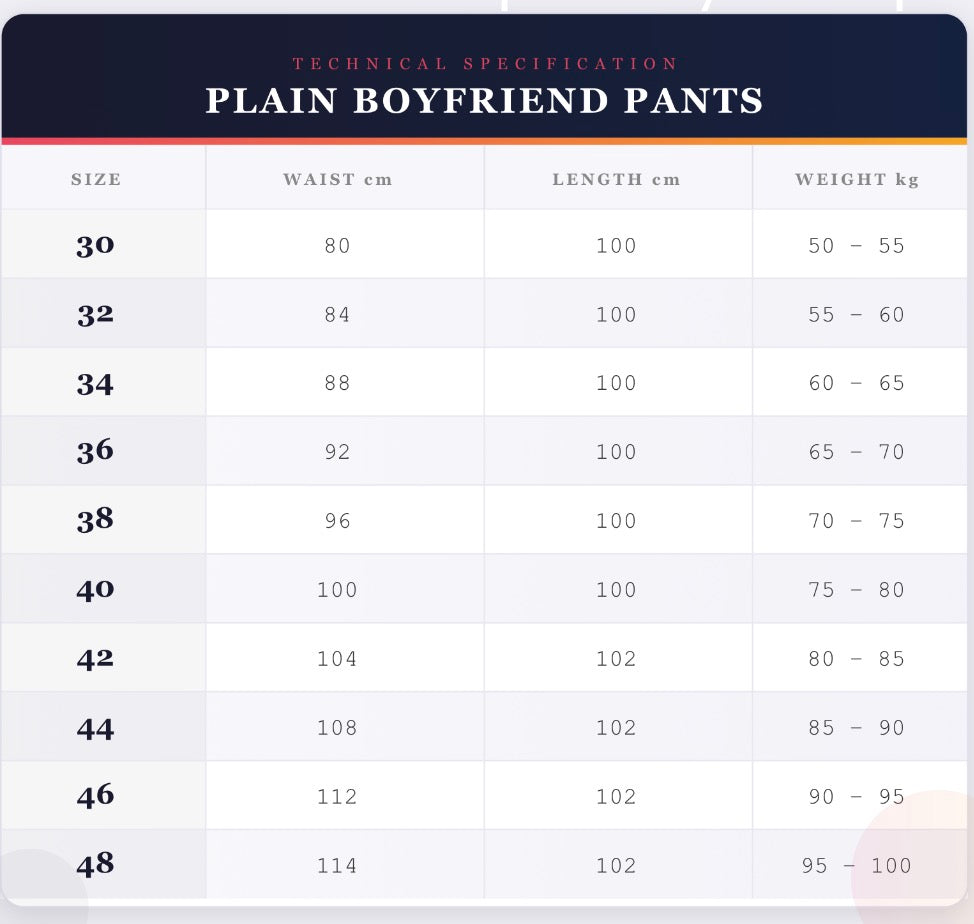Select the LENGTH cm column header
974x924 pixels.
(616, 179)
